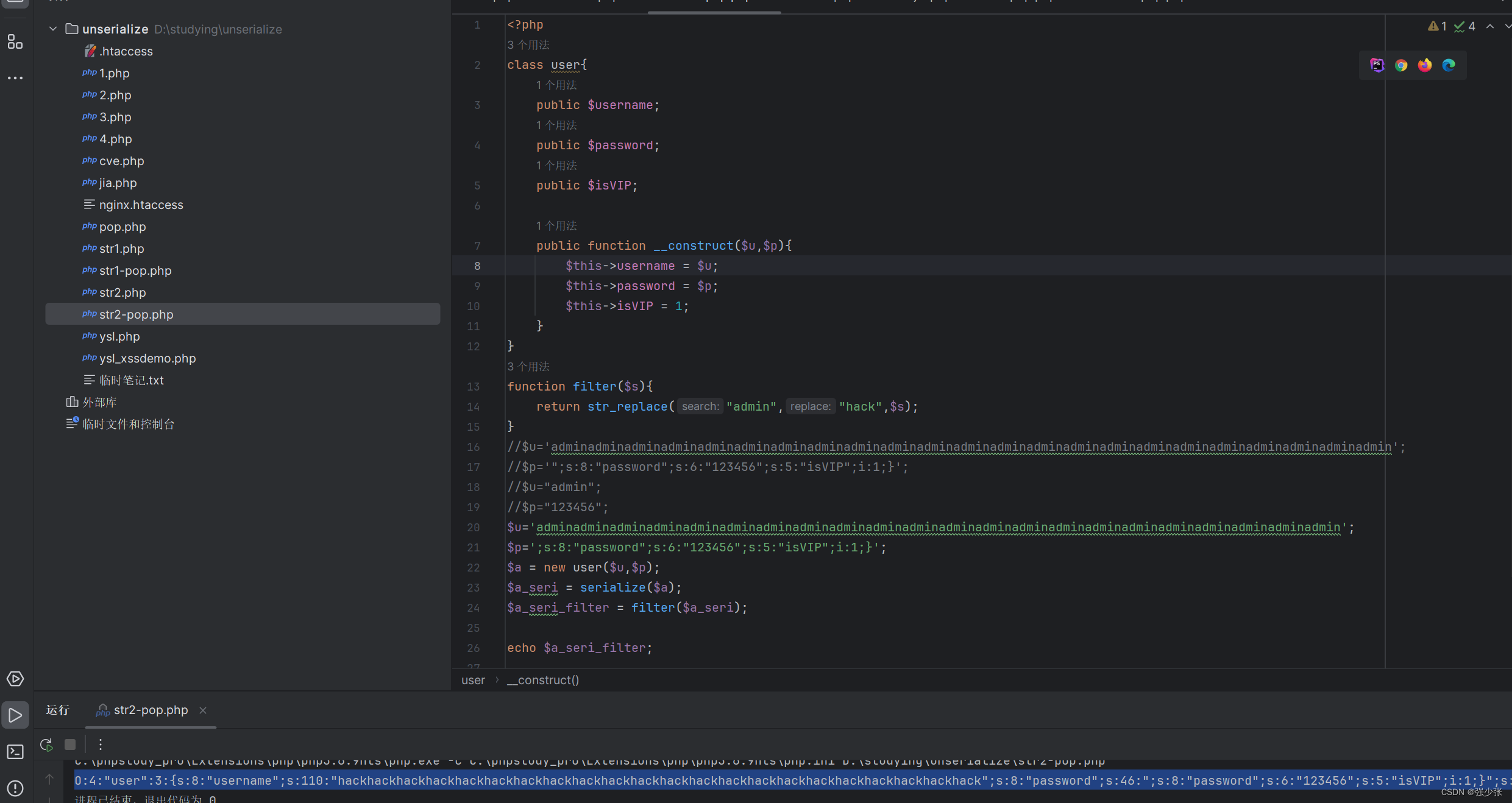The image size is (1512, 803).
Task: Click line number 8 in gutter
Action: [477, 266]
